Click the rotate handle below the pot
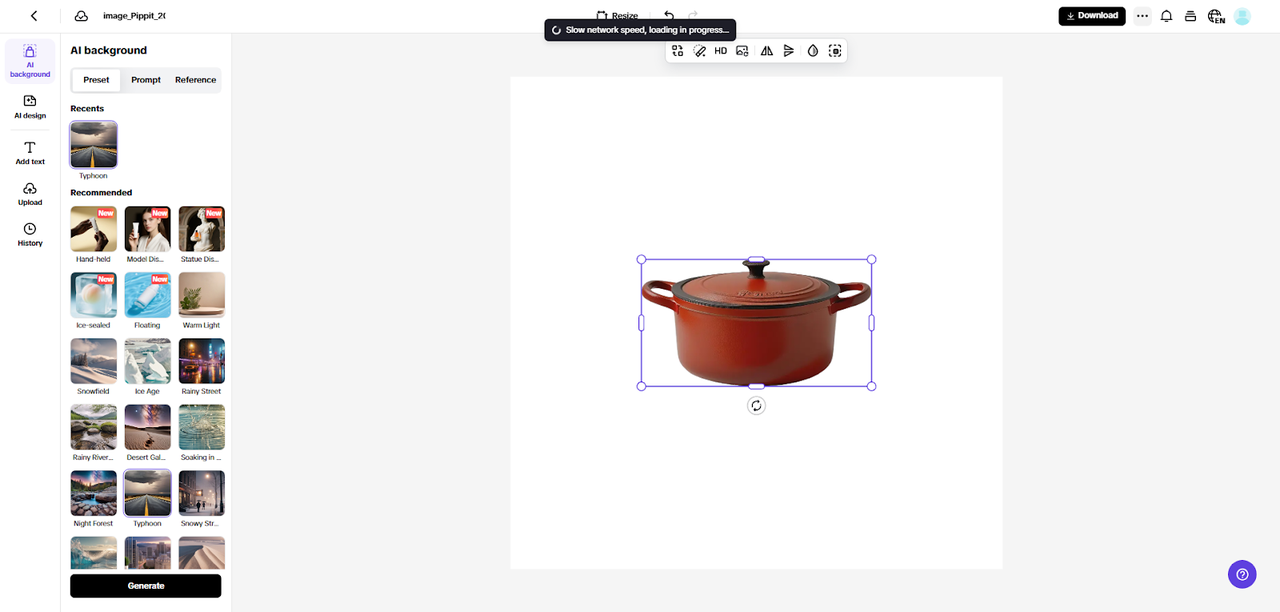The image size is (1280, 612). (x=756, y=405)
